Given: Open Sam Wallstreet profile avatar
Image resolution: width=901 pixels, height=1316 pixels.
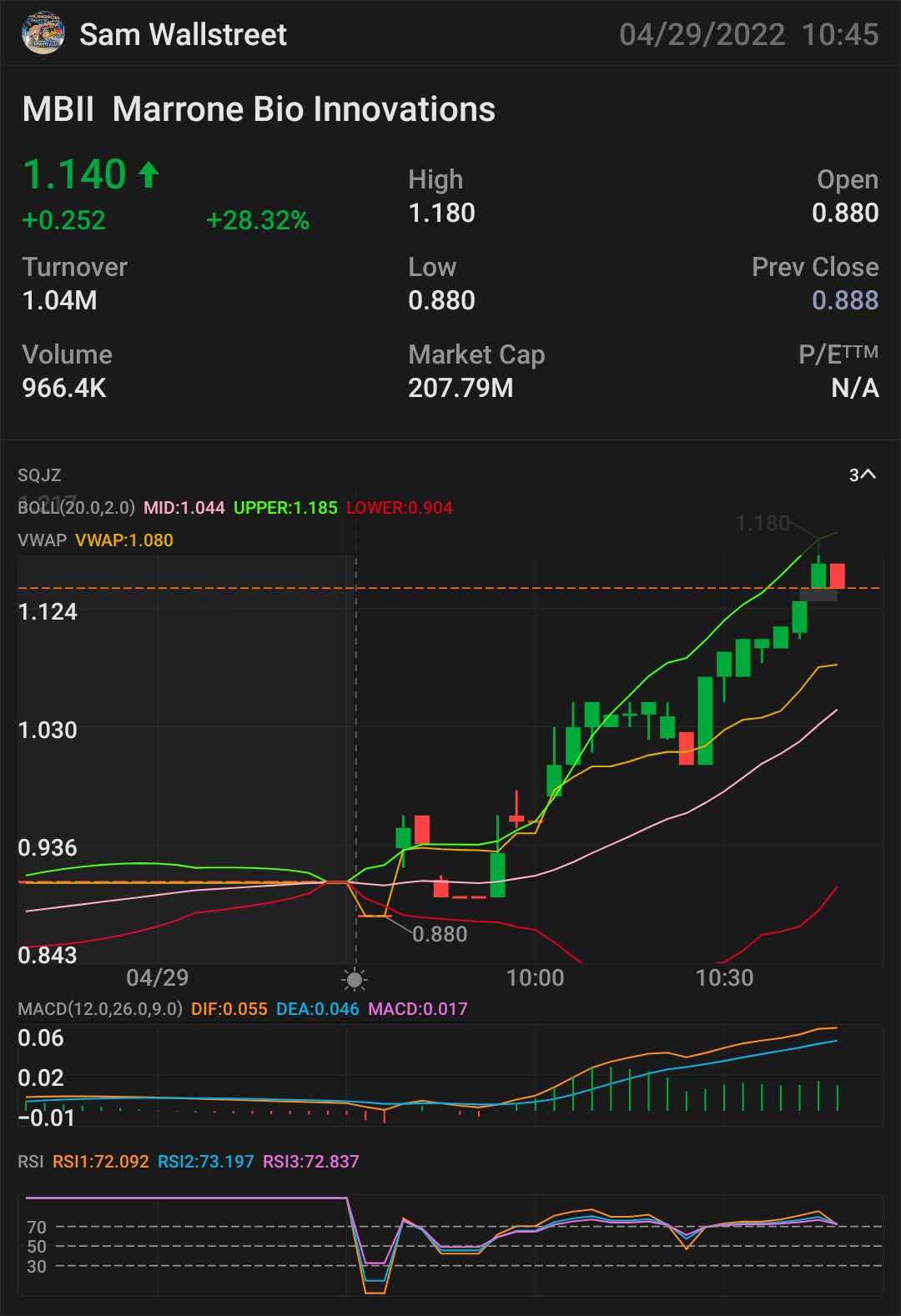Looking at the screenshot, I should 43,33.
